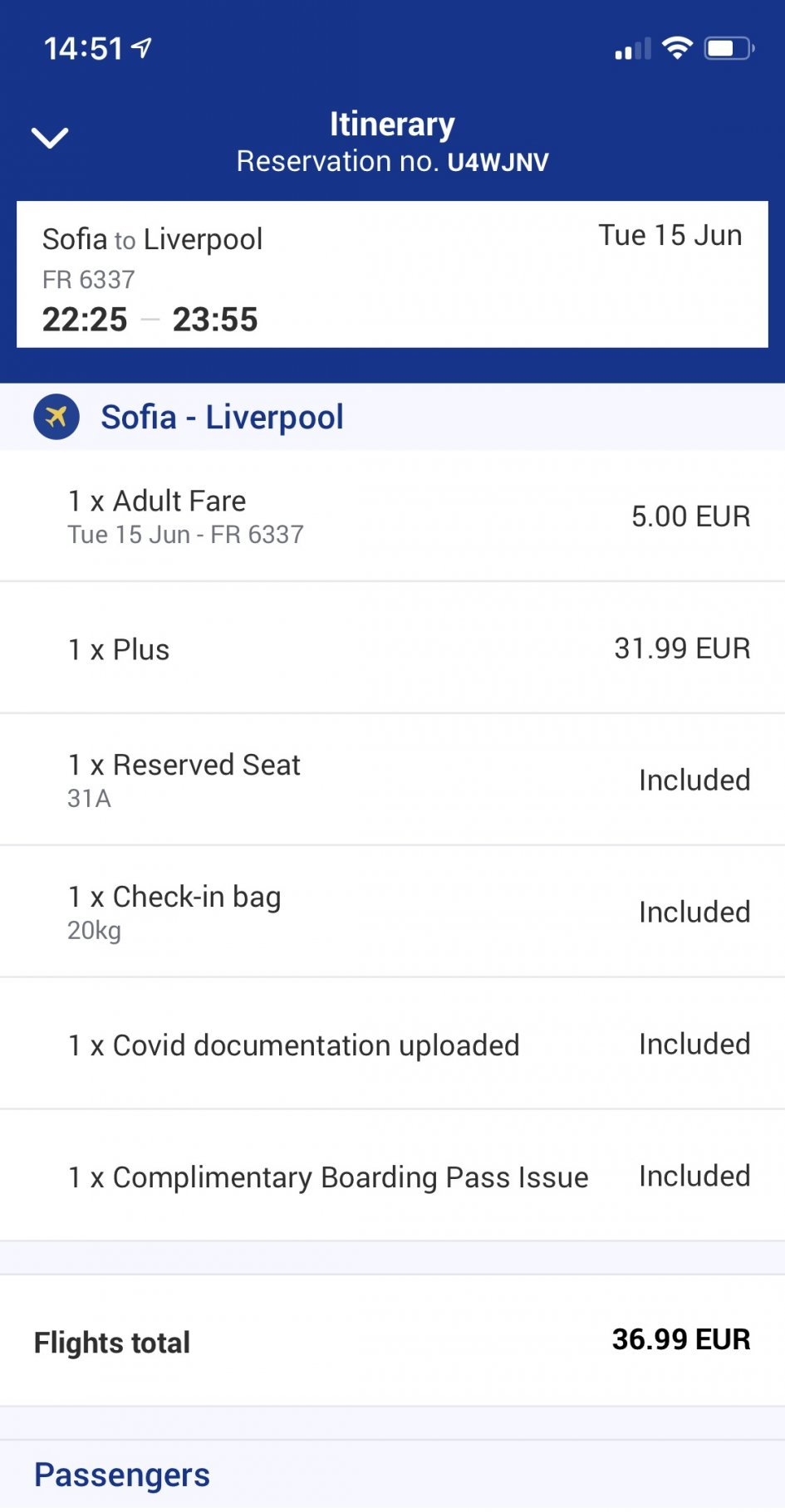Tap the battery indicator icon
785x1512 pixels.
point(729,48)
